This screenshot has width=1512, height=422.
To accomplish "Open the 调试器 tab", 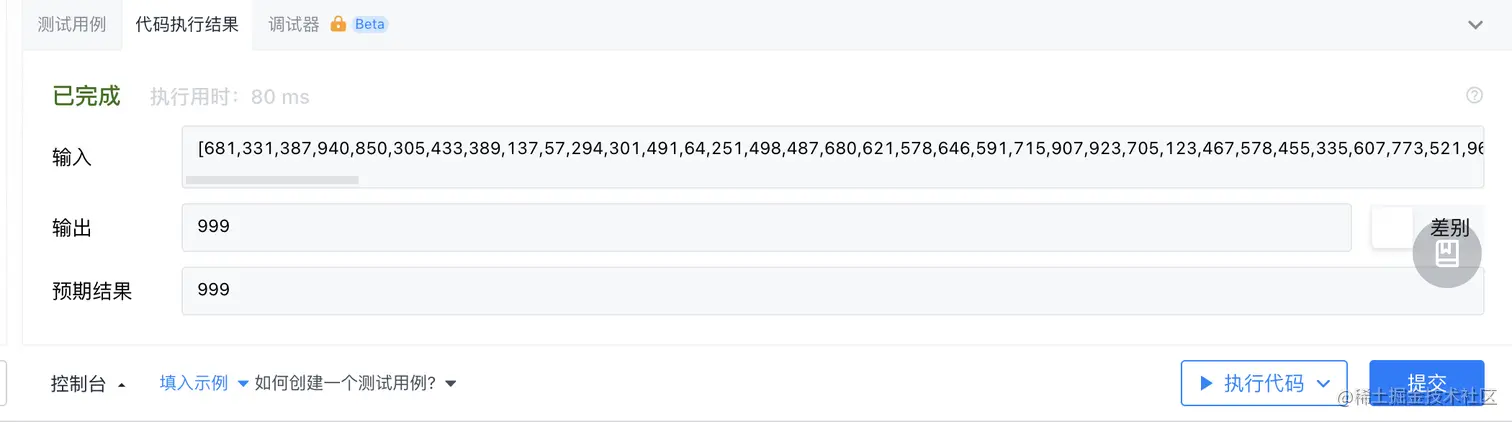I will coord(294,25).
